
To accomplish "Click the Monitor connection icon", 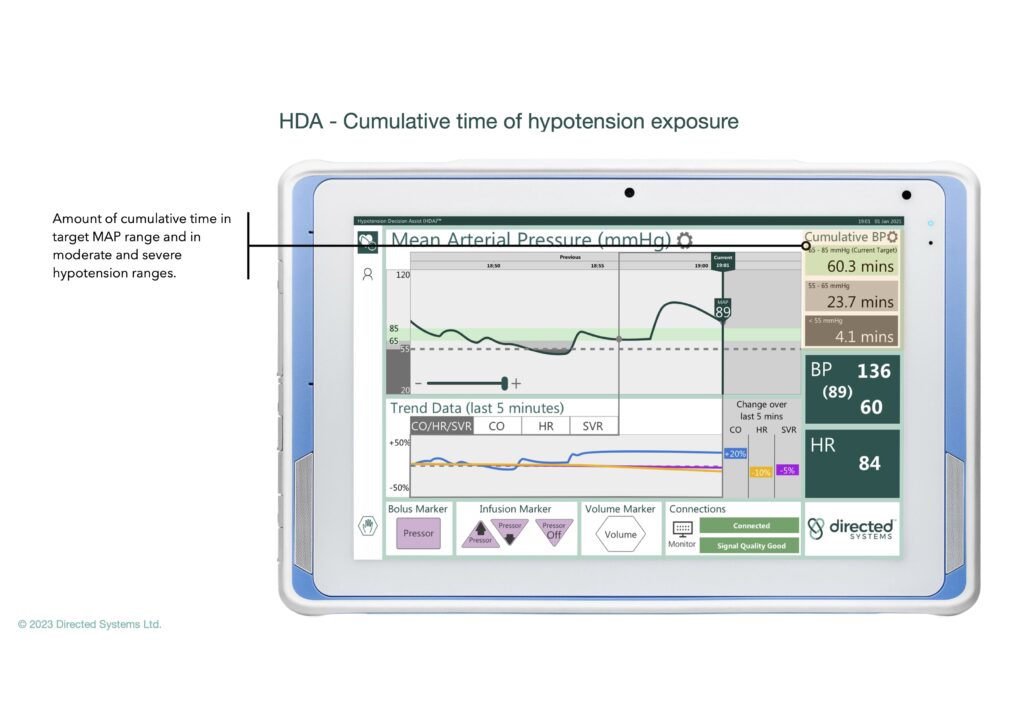I will coord(682,529).
